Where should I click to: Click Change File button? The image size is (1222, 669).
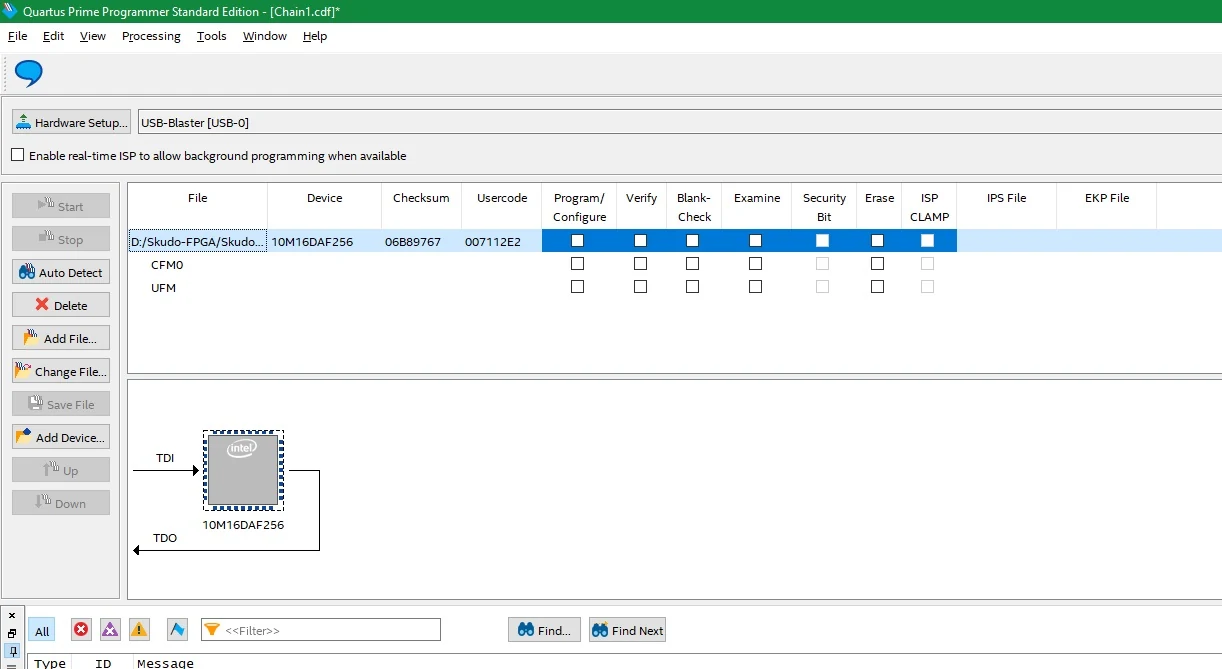click(61, 371)
